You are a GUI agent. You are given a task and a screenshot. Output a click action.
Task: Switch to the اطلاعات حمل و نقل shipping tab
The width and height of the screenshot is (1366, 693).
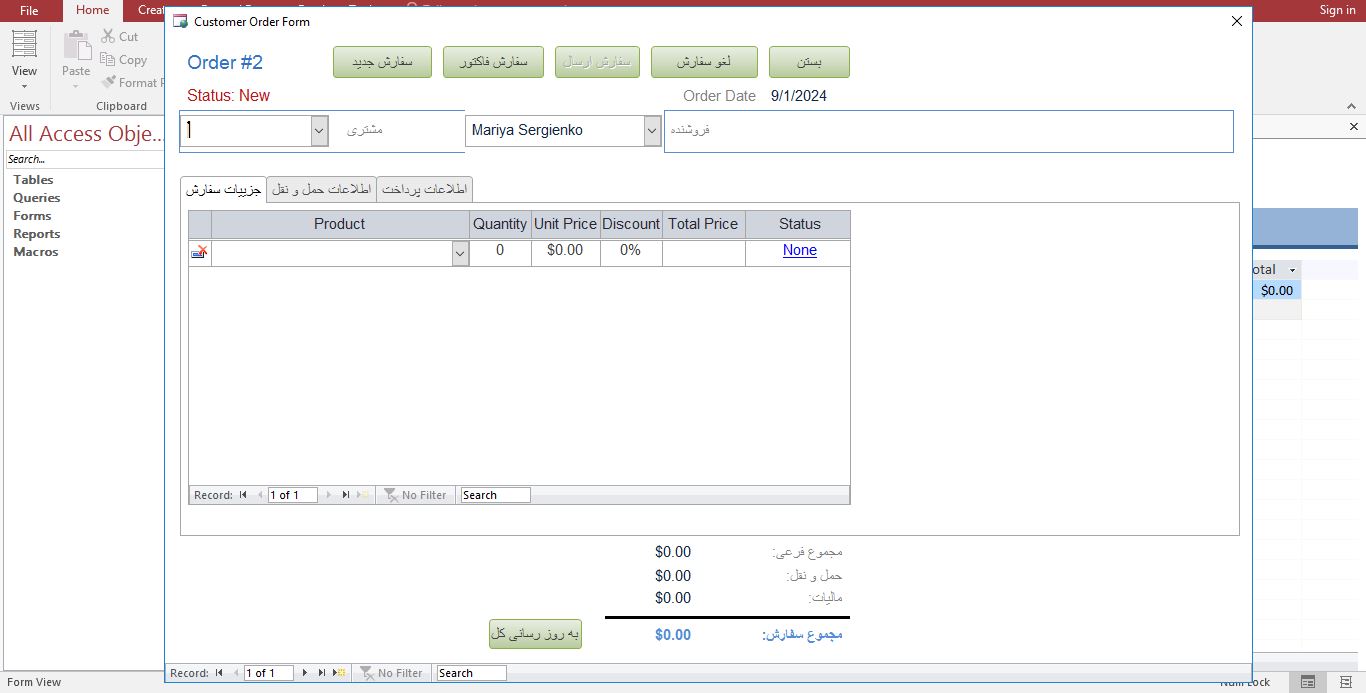322,189
